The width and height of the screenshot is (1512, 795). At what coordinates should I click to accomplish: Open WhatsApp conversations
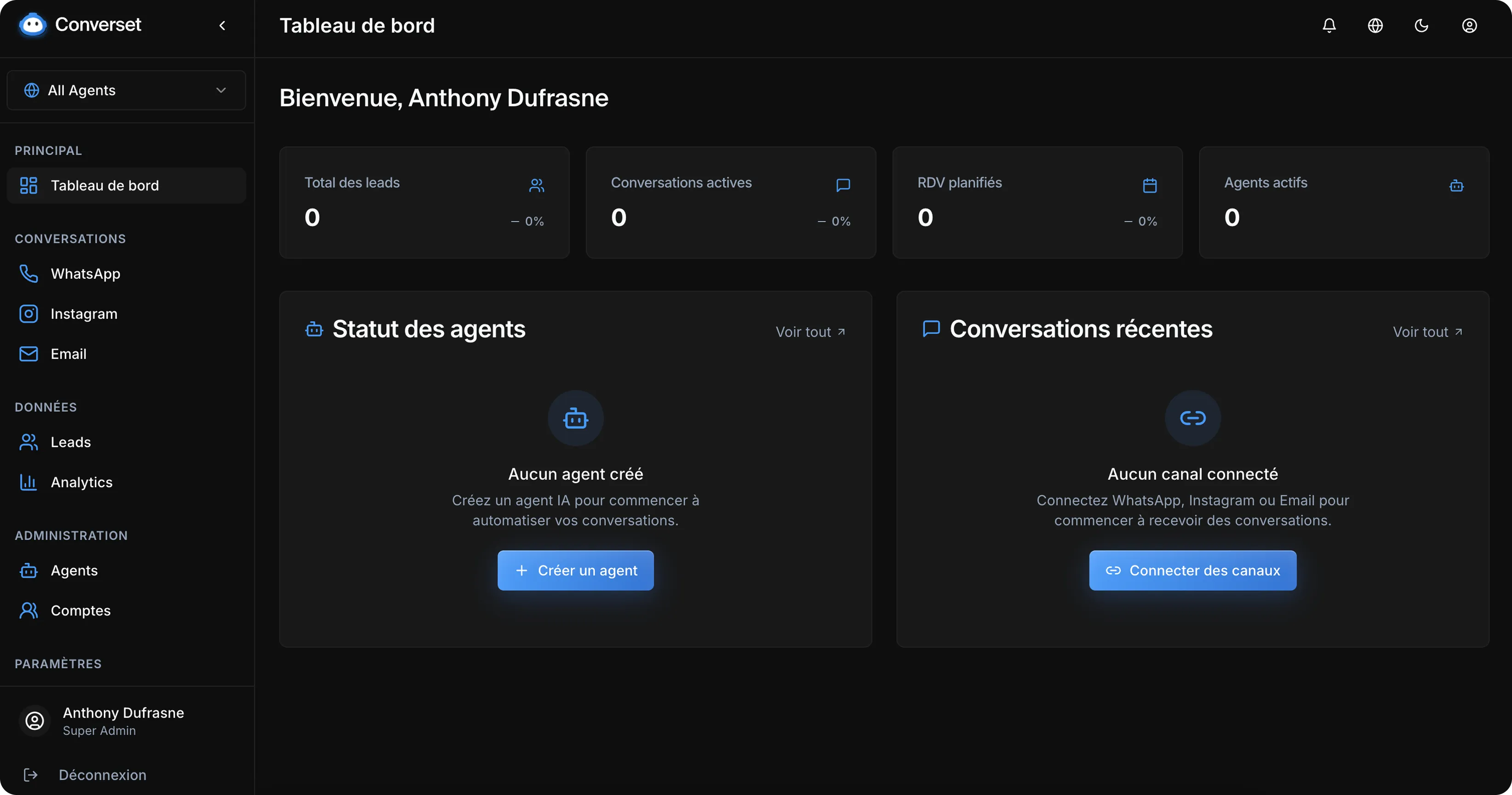(x=85, y=274)
